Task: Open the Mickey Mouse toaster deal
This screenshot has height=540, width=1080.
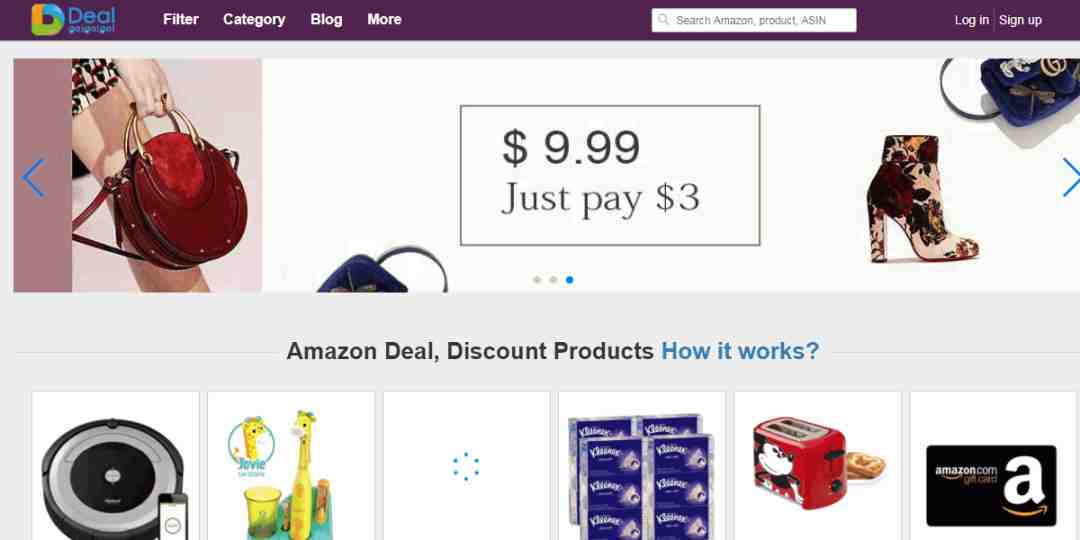Action: 818,466
